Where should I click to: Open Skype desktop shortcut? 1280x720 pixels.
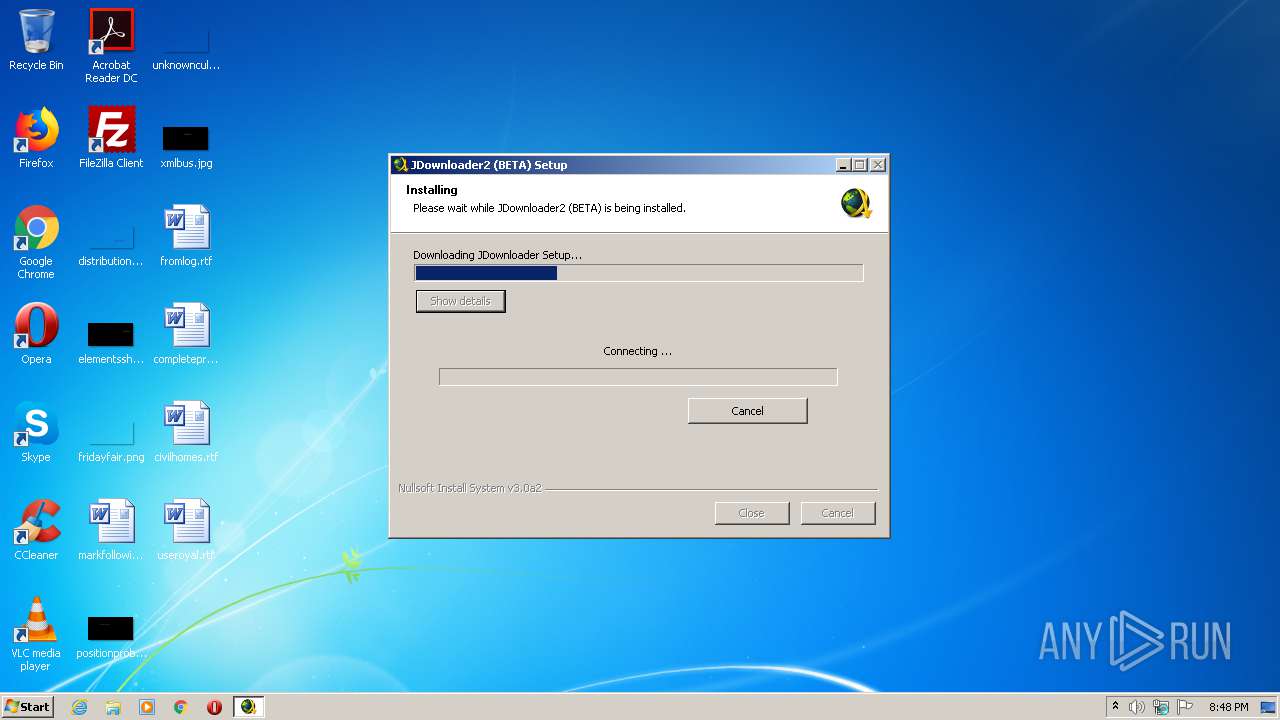36,432
